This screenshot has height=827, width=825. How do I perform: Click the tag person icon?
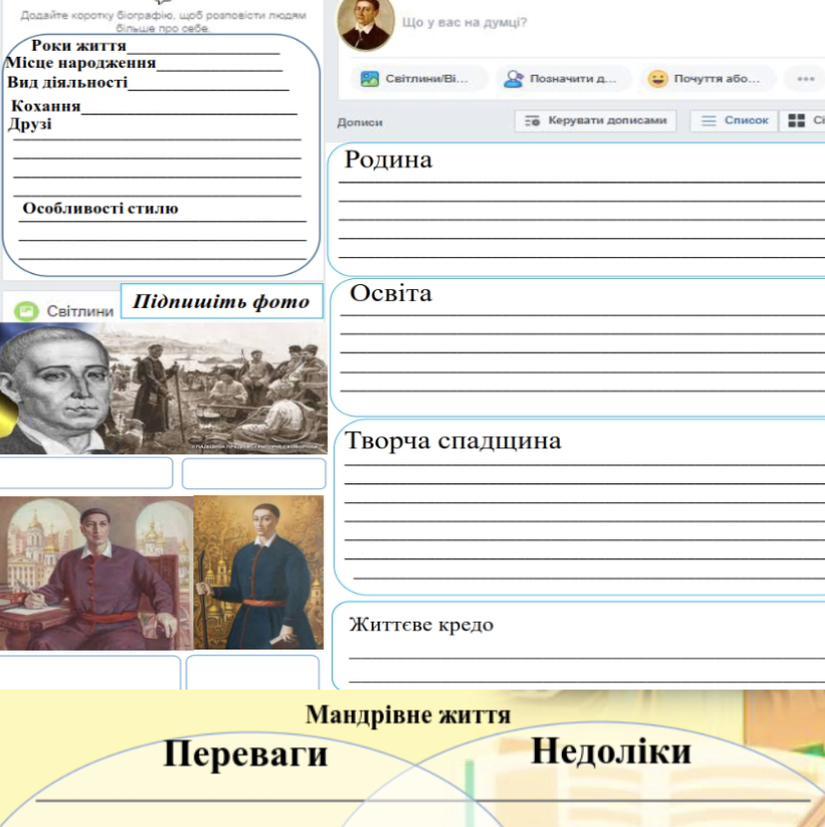513,79
